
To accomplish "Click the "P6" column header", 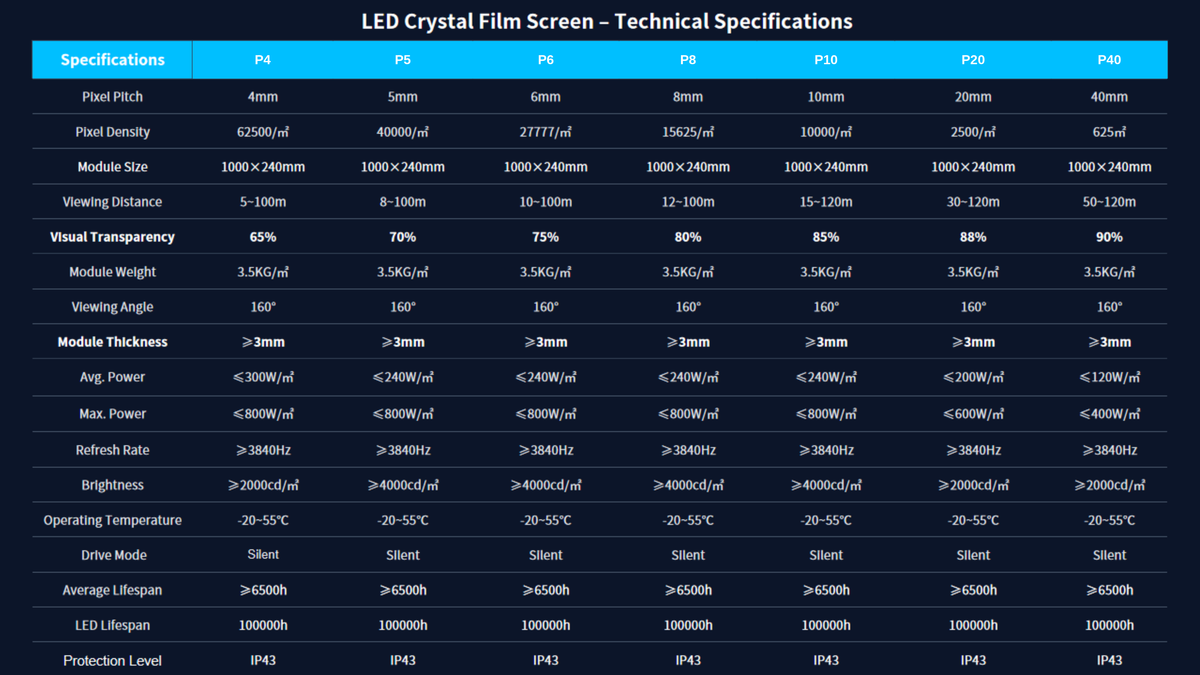I will point(546,60).
